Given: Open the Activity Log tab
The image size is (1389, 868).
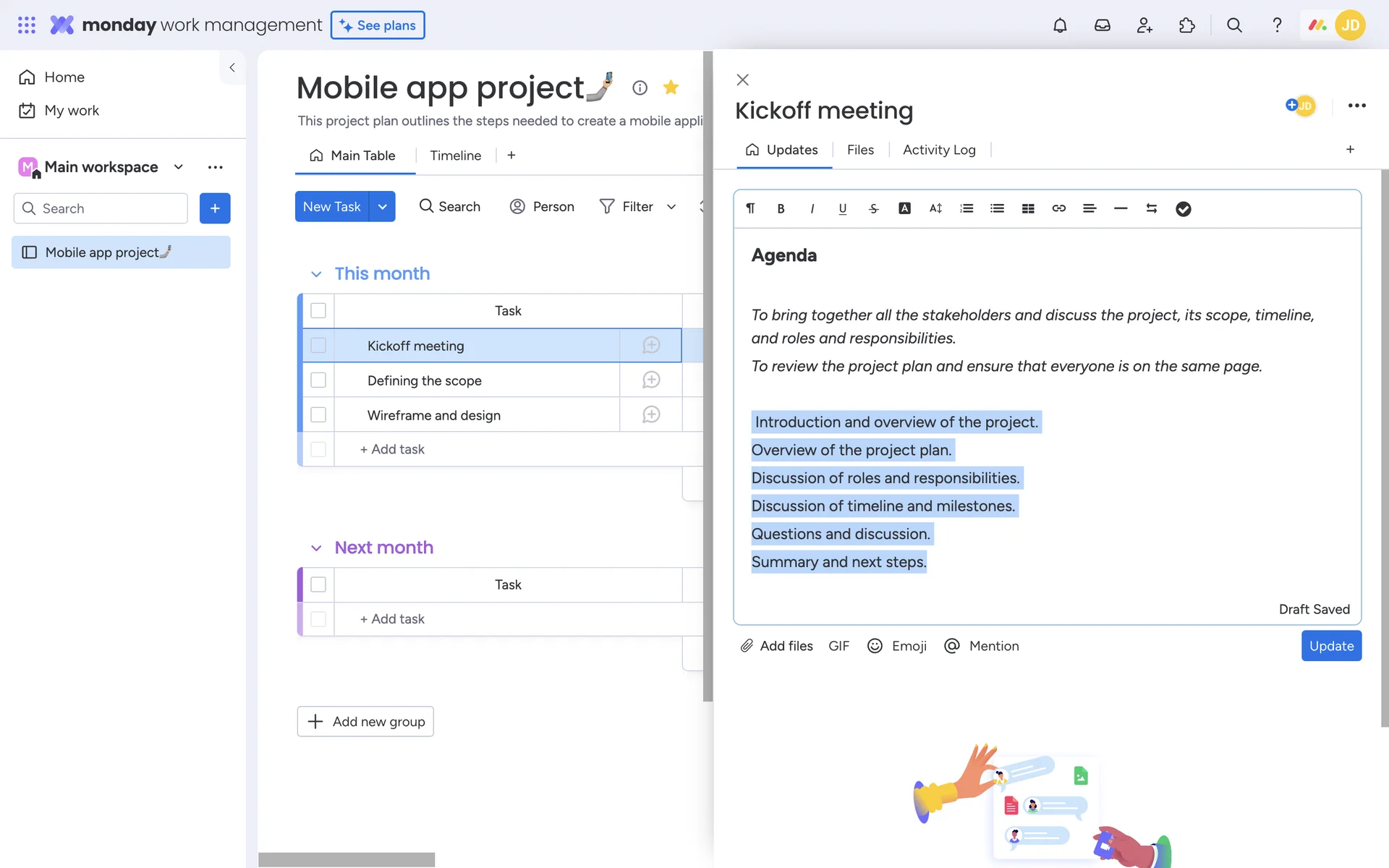Looking at the screenshot, I should coord(938,150).
